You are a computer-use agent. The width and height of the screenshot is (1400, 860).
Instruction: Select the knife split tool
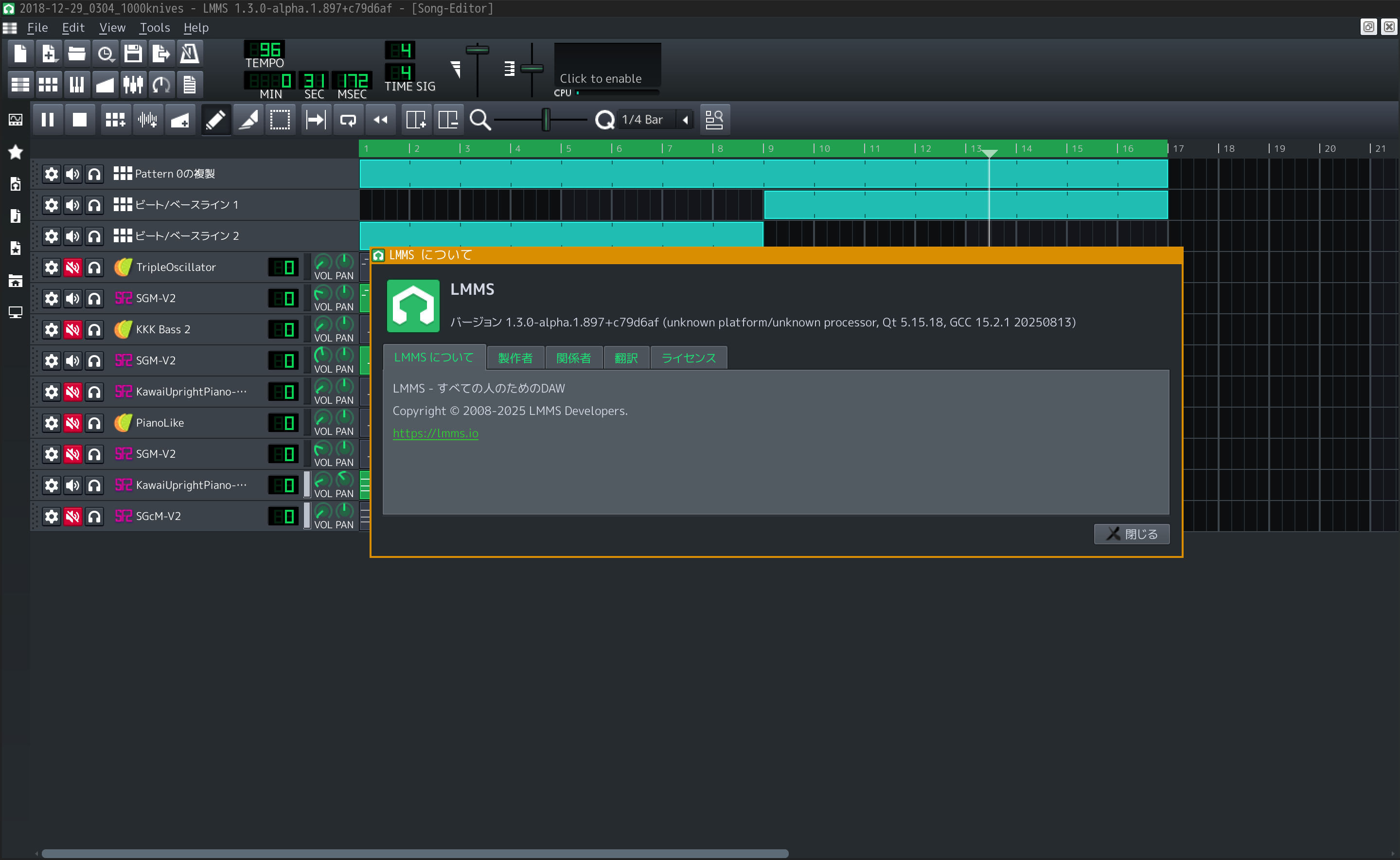[248, 120]
